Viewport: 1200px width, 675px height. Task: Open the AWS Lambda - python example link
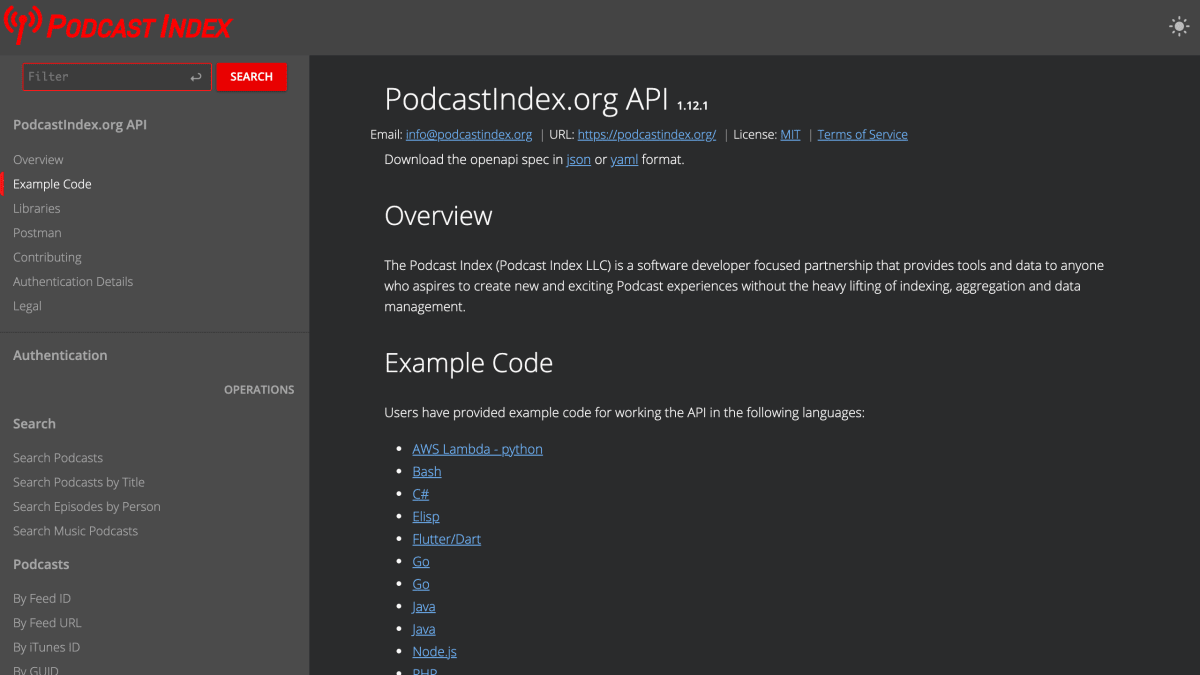pyautogui.click(x=477, y=449)
